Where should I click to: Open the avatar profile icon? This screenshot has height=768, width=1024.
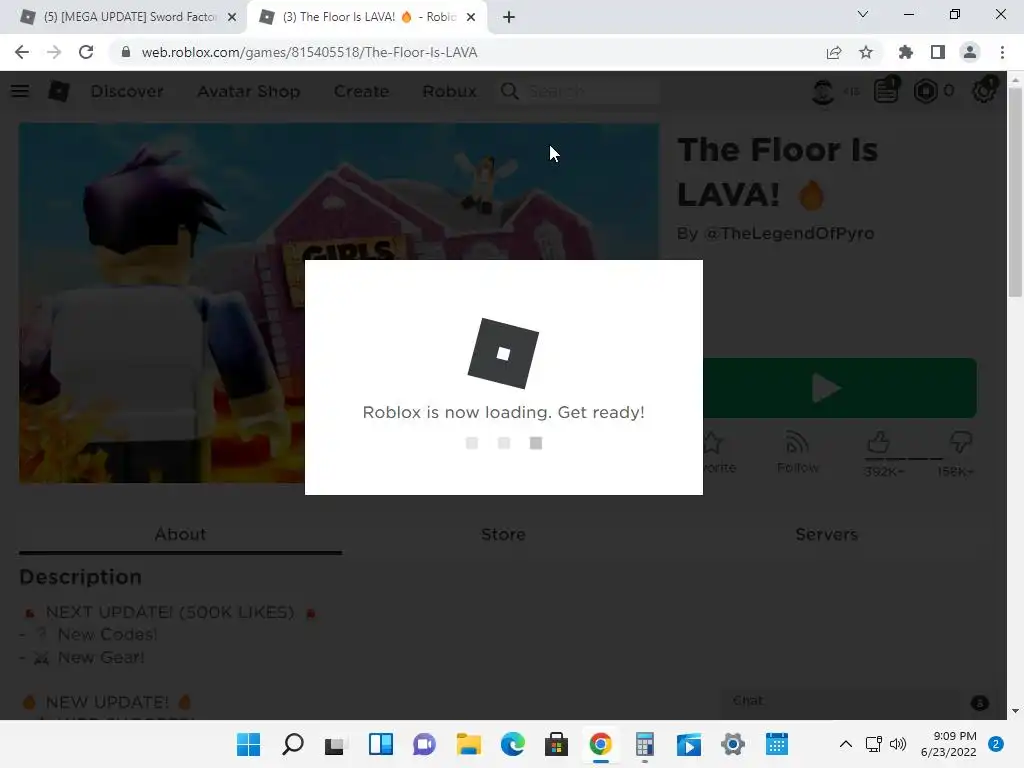click(x=823, y=91)
